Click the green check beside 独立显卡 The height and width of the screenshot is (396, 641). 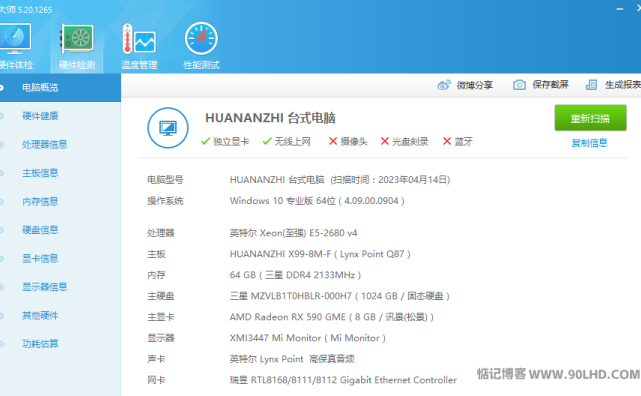point(206,141)
